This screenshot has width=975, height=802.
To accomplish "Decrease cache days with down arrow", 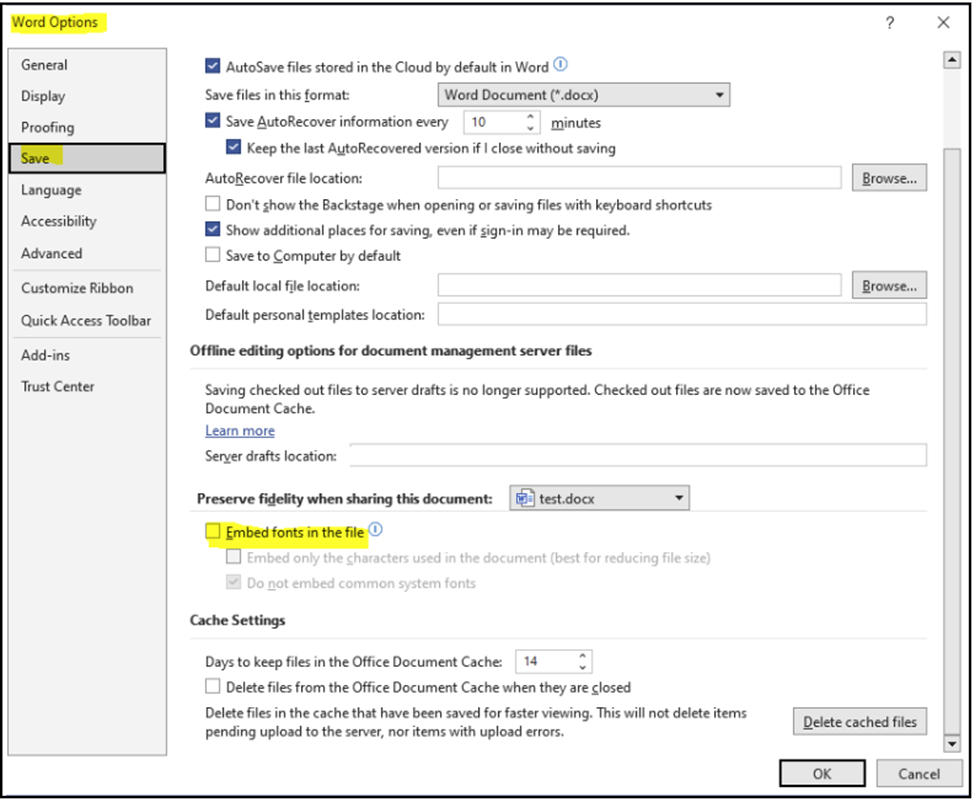I will [x=583, y=667].
